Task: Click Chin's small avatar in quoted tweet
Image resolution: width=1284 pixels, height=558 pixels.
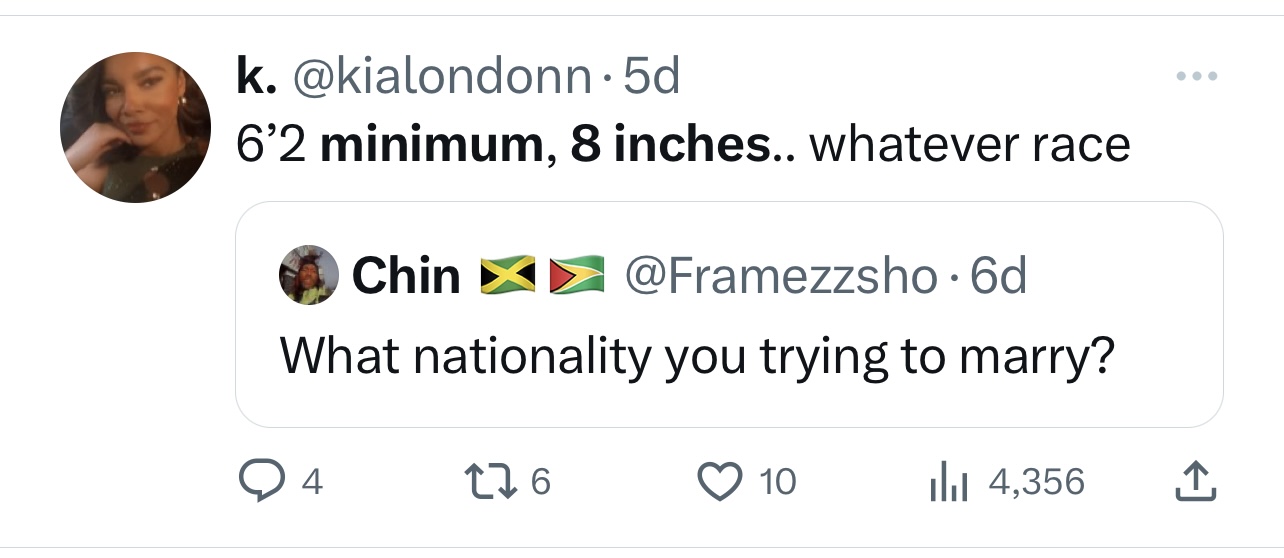Action: [309, 274]
